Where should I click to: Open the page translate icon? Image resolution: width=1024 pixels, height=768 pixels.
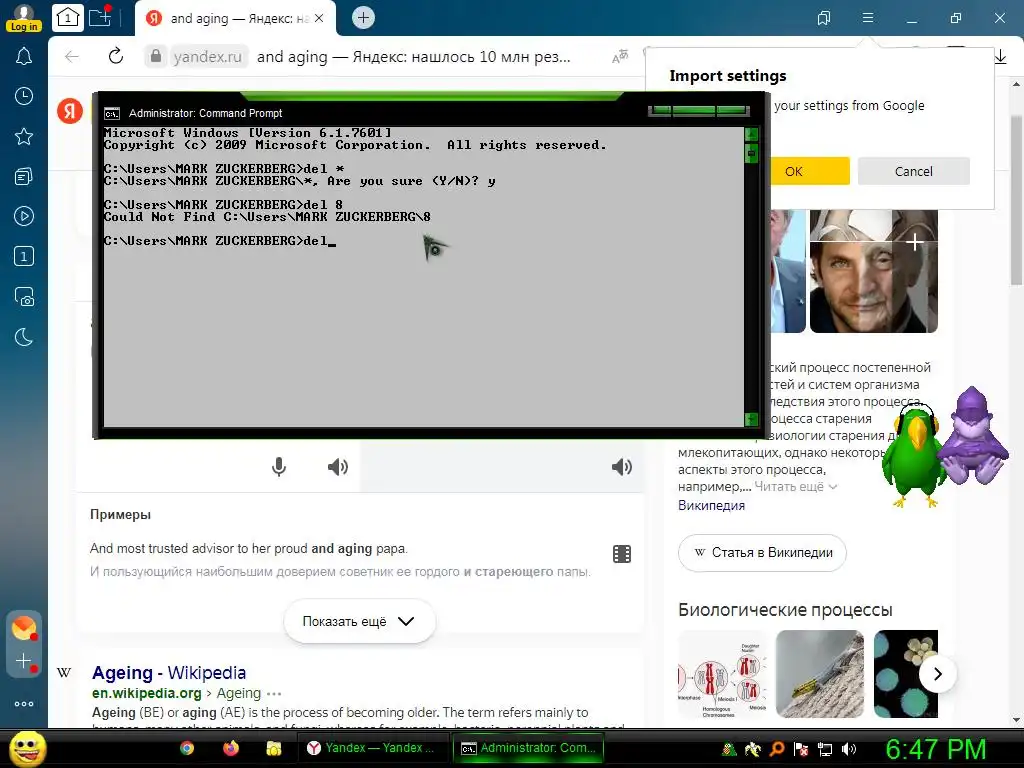pyautogui.click(x=620, y=57)
